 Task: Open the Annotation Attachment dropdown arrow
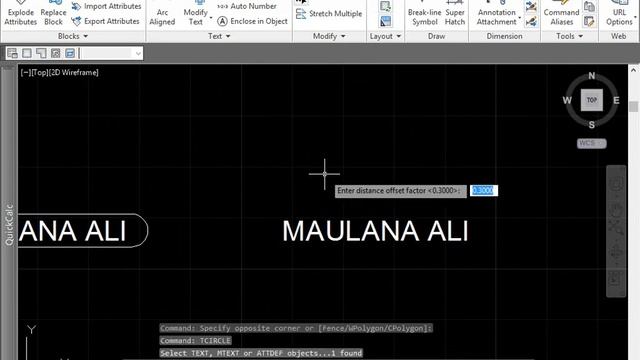pos(520,18)
